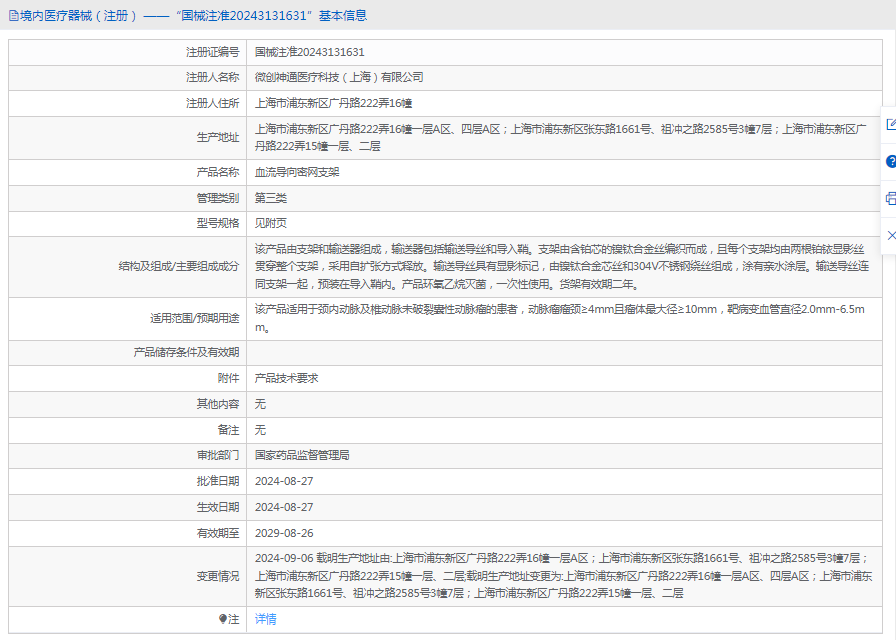Image resolution: width=896 pixels, height=640 pixels.
Task: Select the value 第三类
Action: pyautogui.click(x=270, y=198)
